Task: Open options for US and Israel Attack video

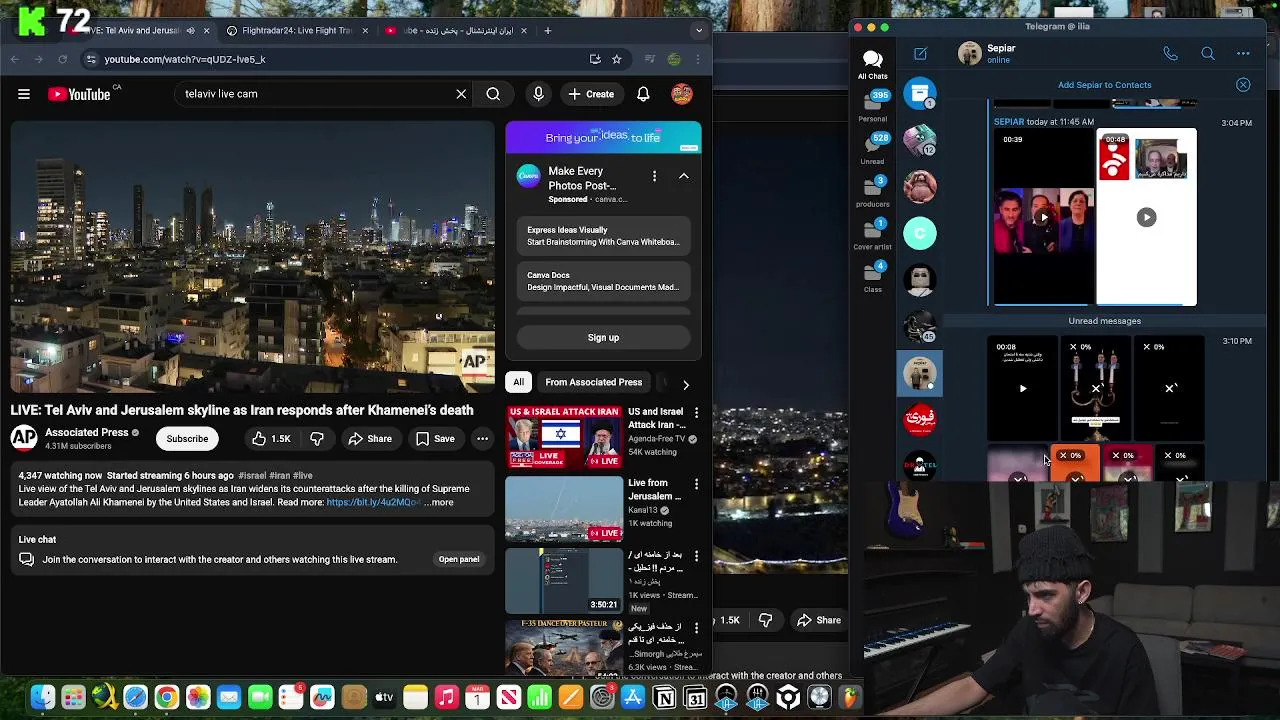Action: click(696, 412)
